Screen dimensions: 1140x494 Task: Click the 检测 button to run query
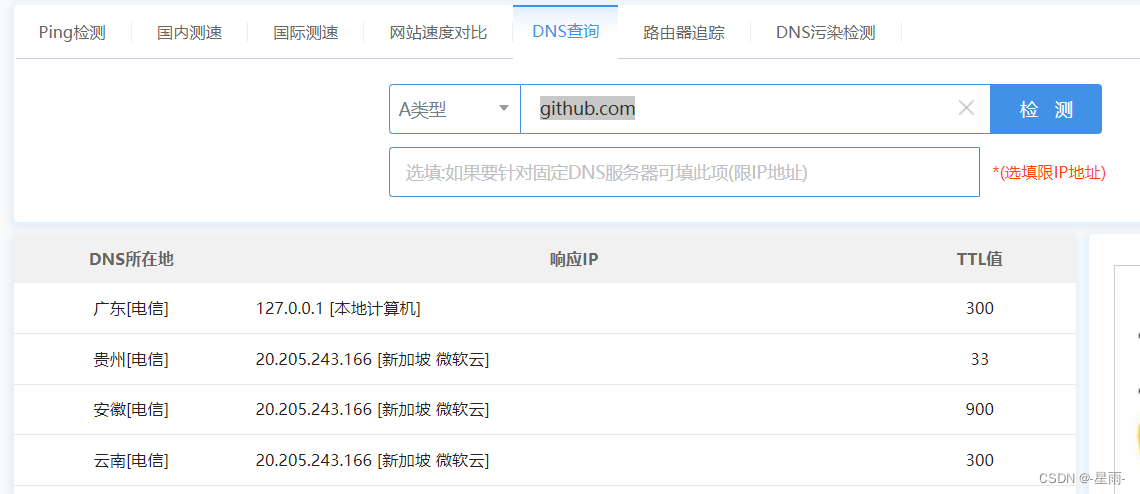click(1046, 109)
